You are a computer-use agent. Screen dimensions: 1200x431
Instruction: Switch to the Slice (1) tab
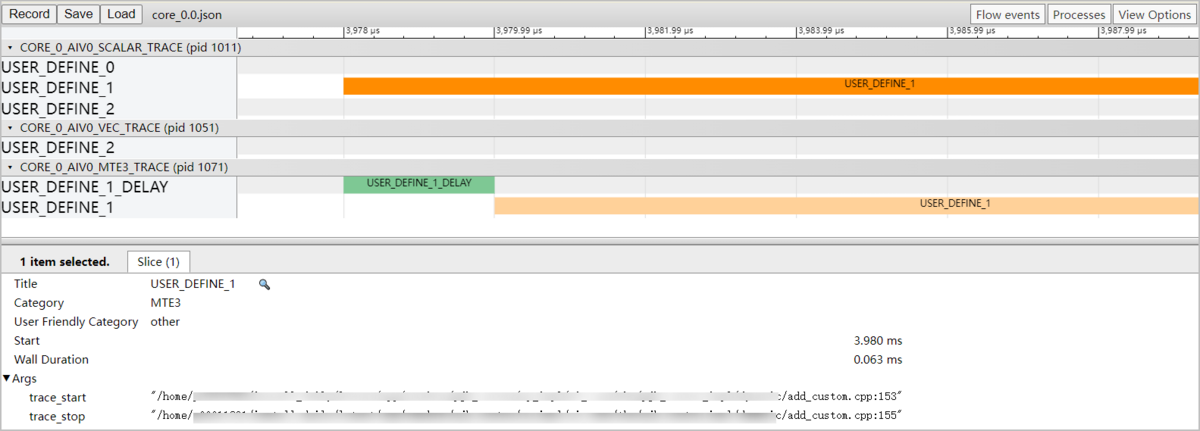(x=158, y=262)
